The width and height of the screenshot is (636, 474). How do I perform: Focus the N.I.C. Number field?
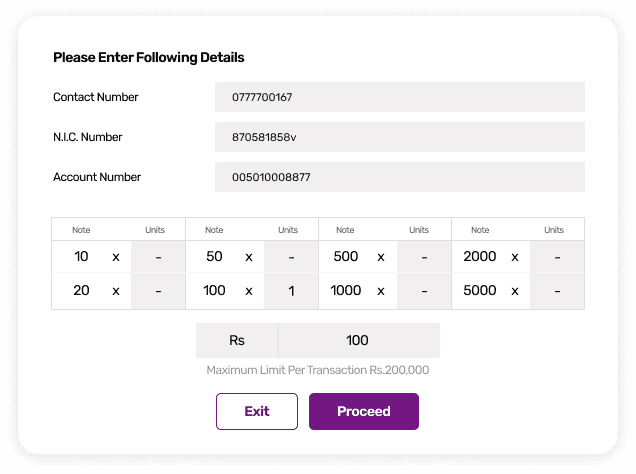coord(399,137)
